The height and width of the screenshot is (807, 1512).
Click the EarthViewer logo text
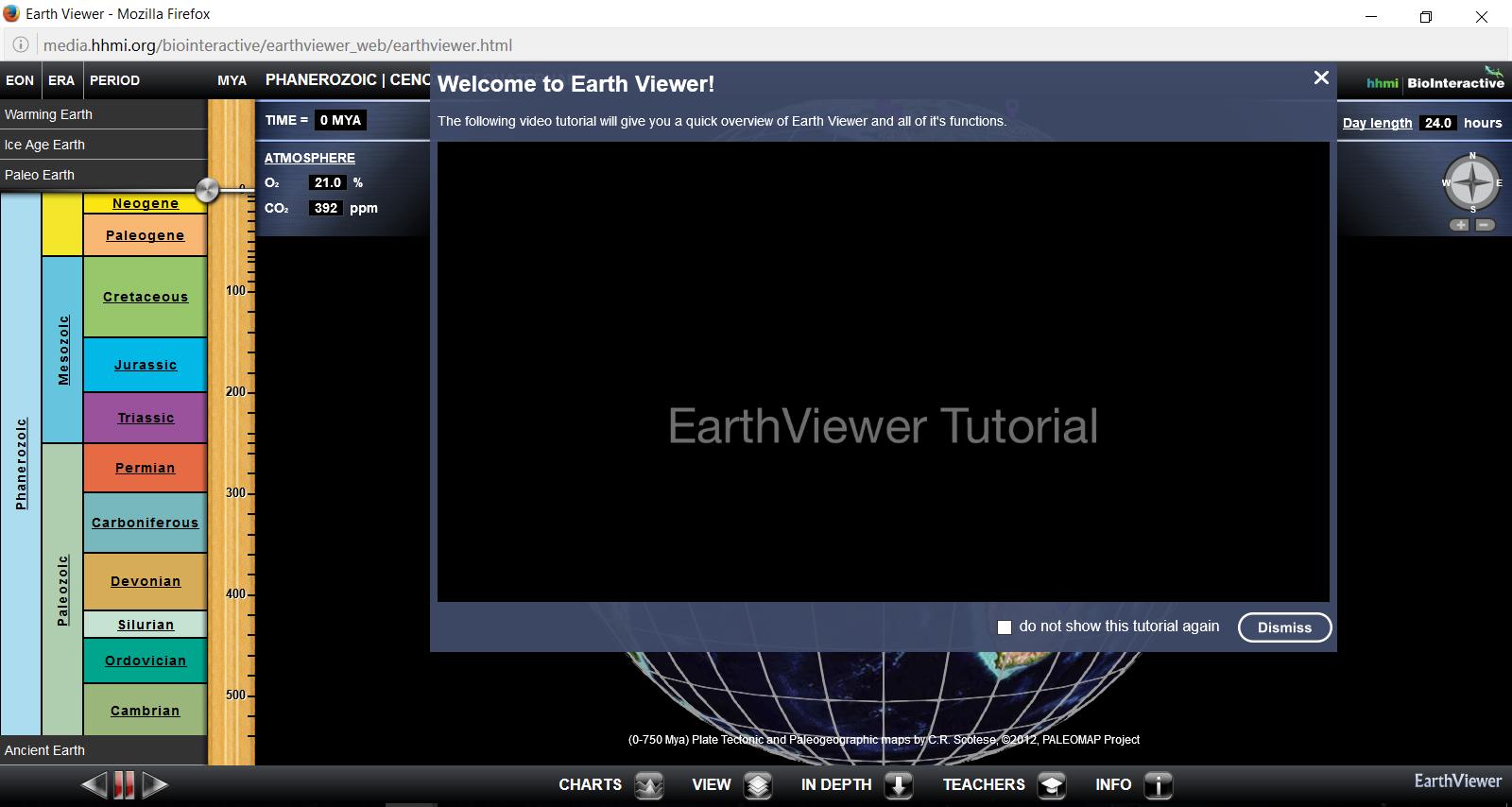pos(1457,781)
